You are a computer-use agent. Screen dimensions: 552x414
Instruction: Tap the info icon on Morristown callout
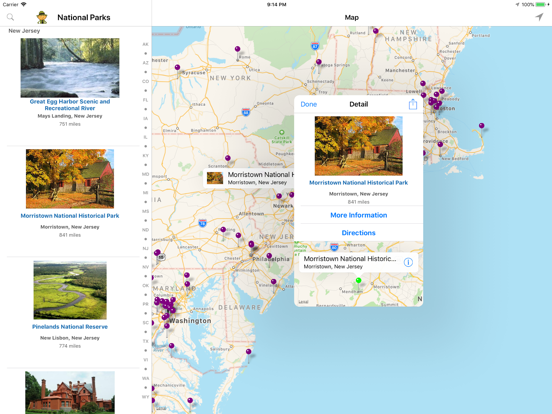pos(408,262)
